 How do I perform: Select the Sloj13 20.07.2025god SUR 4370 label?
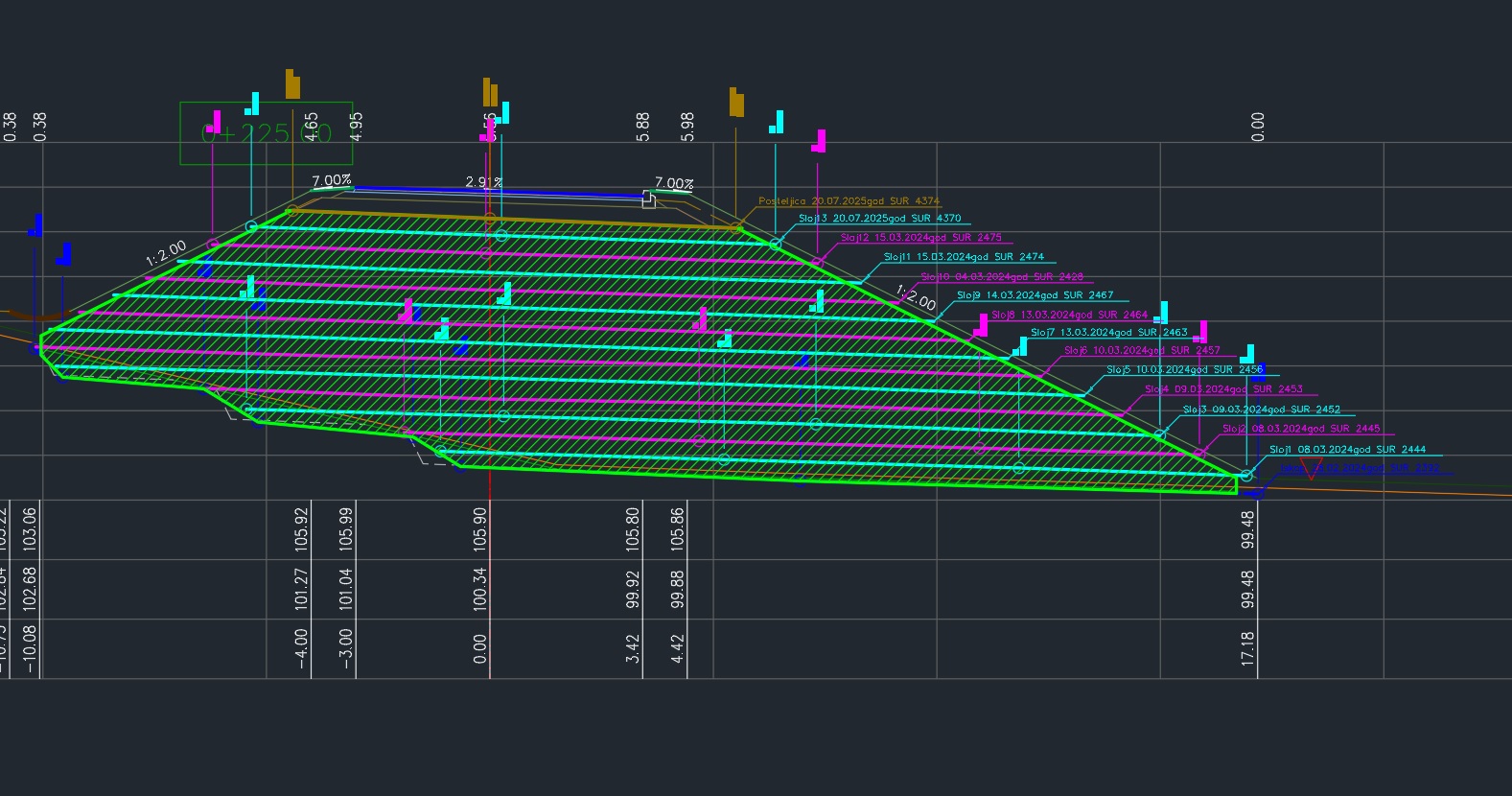click(x=879, y=219)
